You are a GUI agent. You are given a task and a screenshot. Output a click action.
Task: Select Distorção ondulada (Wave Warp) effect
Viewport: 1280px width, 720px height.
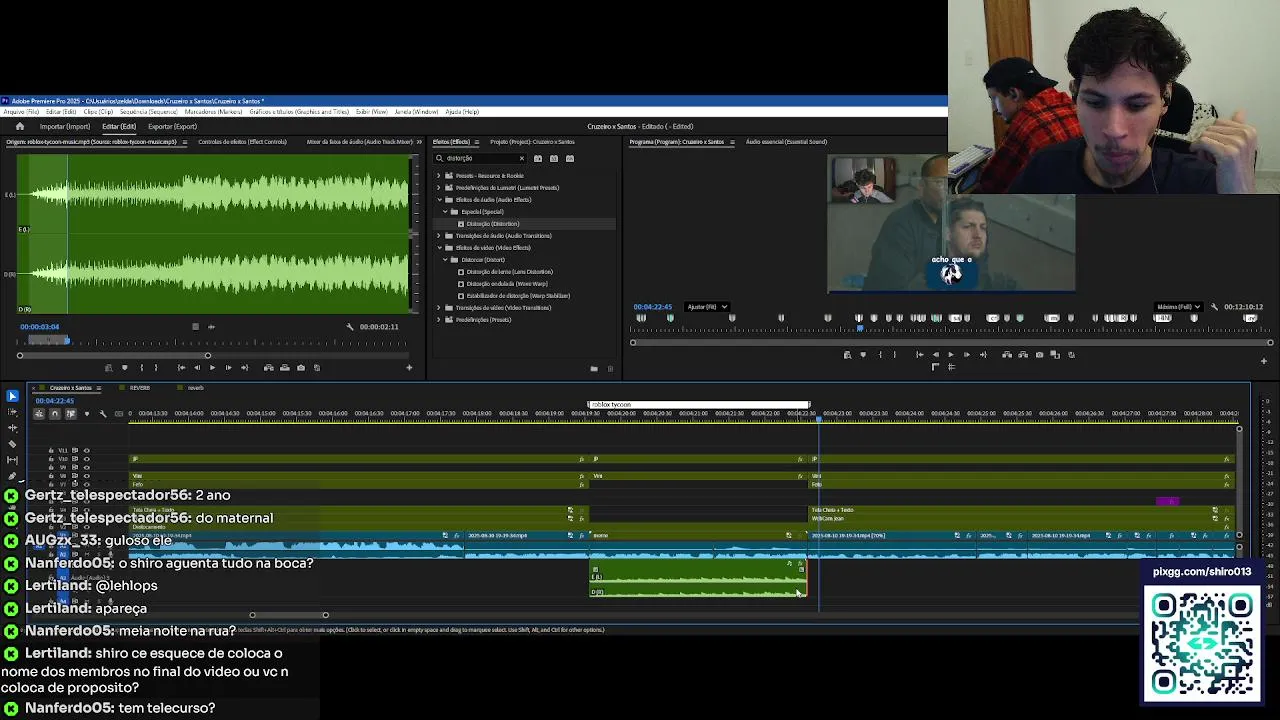pos(507,283)
